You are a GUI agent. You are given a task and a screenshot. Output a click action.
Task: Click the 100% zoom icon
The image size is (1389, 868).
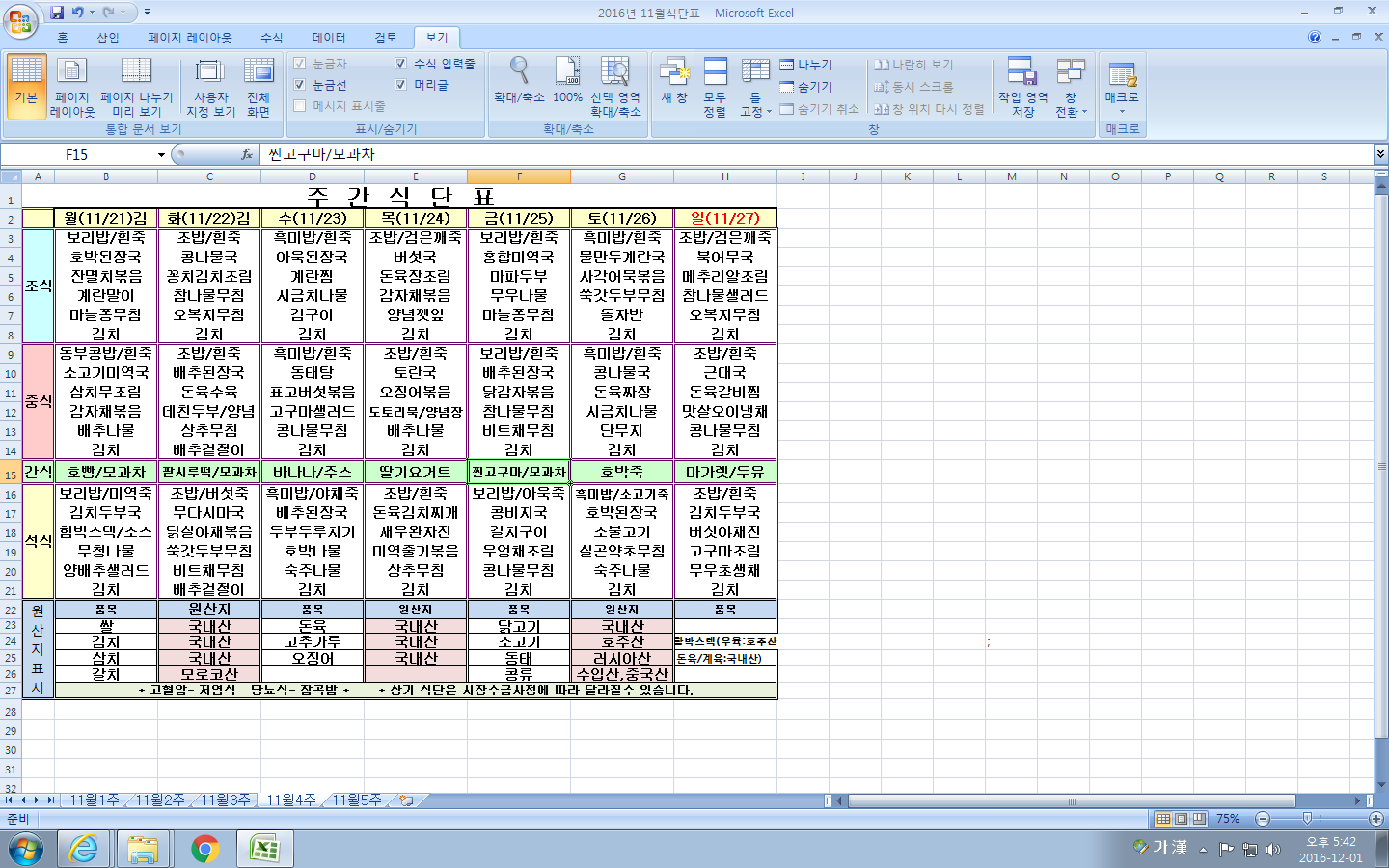point(567,81)
